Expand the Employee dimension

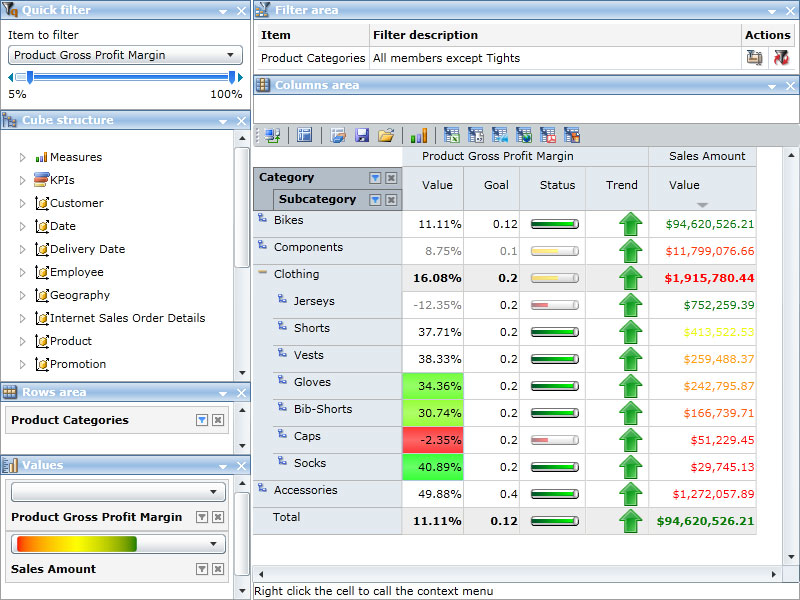coord(22,272)
